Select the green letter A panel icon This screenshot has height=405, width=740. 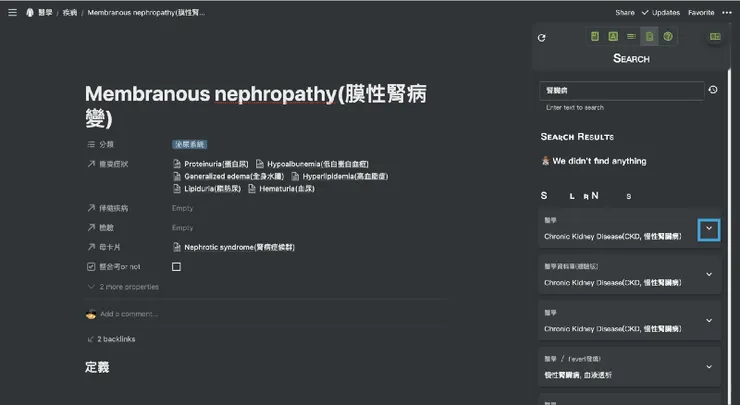click(613, 36)
